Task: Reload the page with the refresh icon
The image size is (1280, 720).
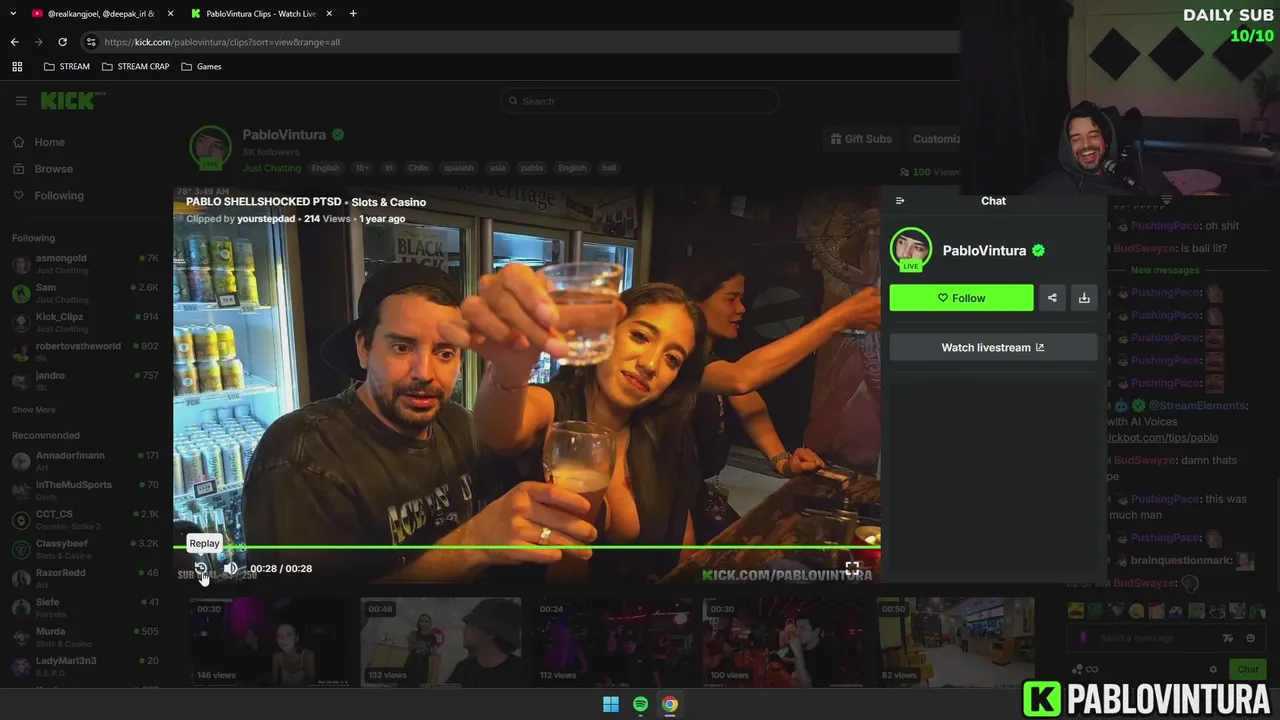Action: [62, 42]
